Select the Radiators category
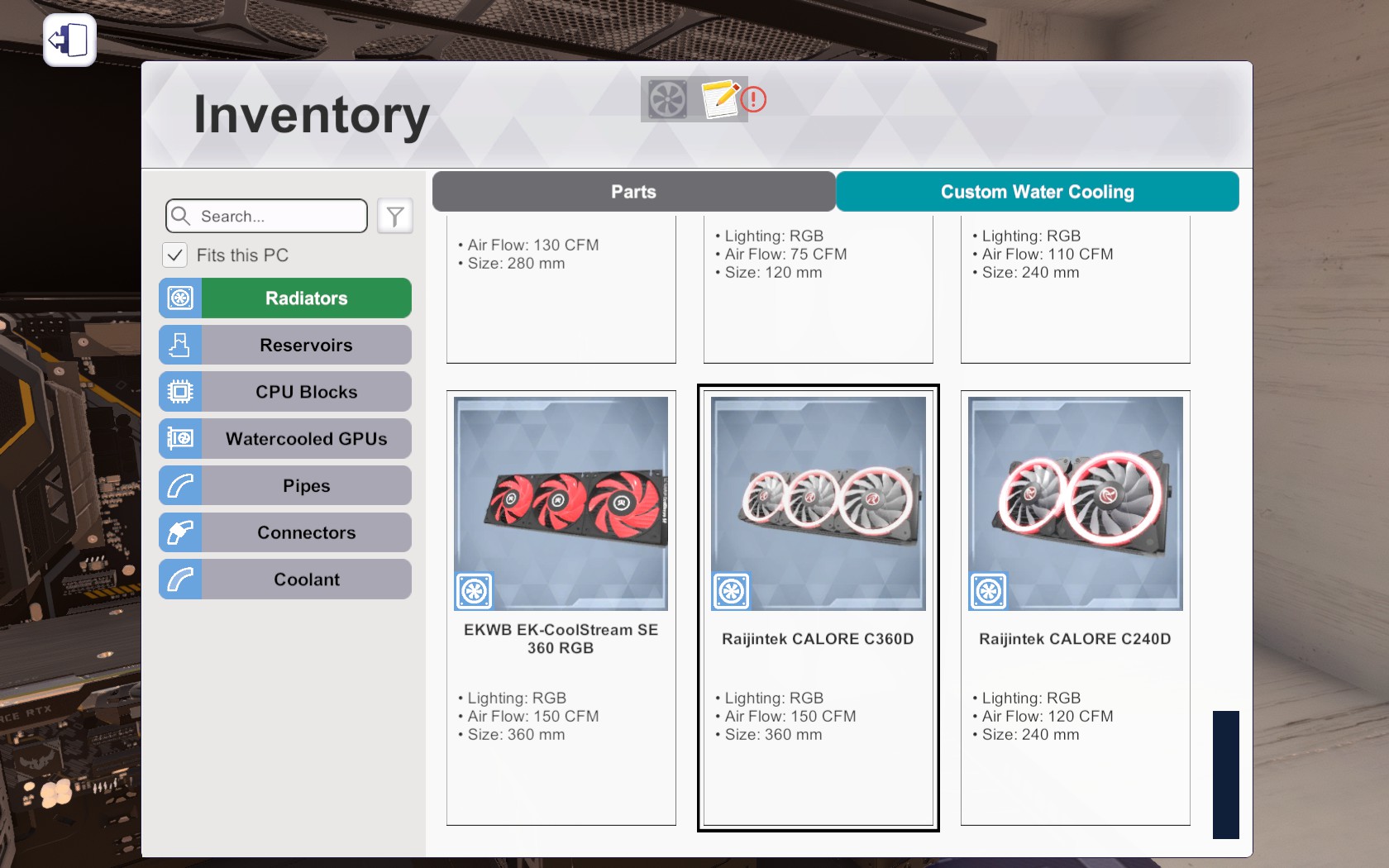This screenshot has width=1389, height=868. point(285,298)
